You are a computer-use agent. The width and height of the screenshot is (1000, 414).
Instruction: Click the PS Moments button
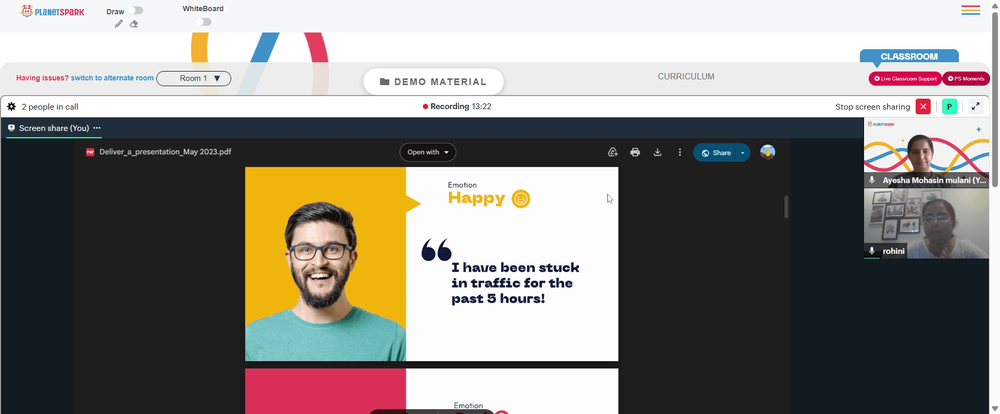tap(966, 78)
